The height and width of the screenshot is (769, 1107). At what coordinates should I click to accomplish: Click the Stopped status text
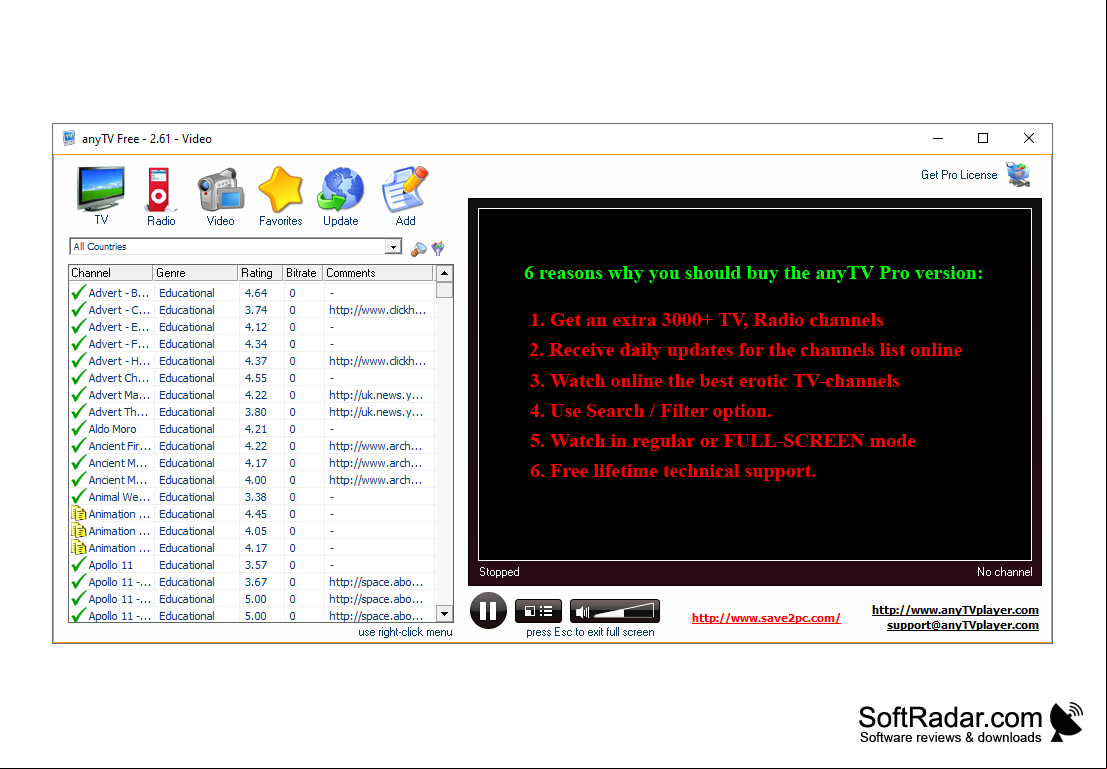tap(499, 572)
